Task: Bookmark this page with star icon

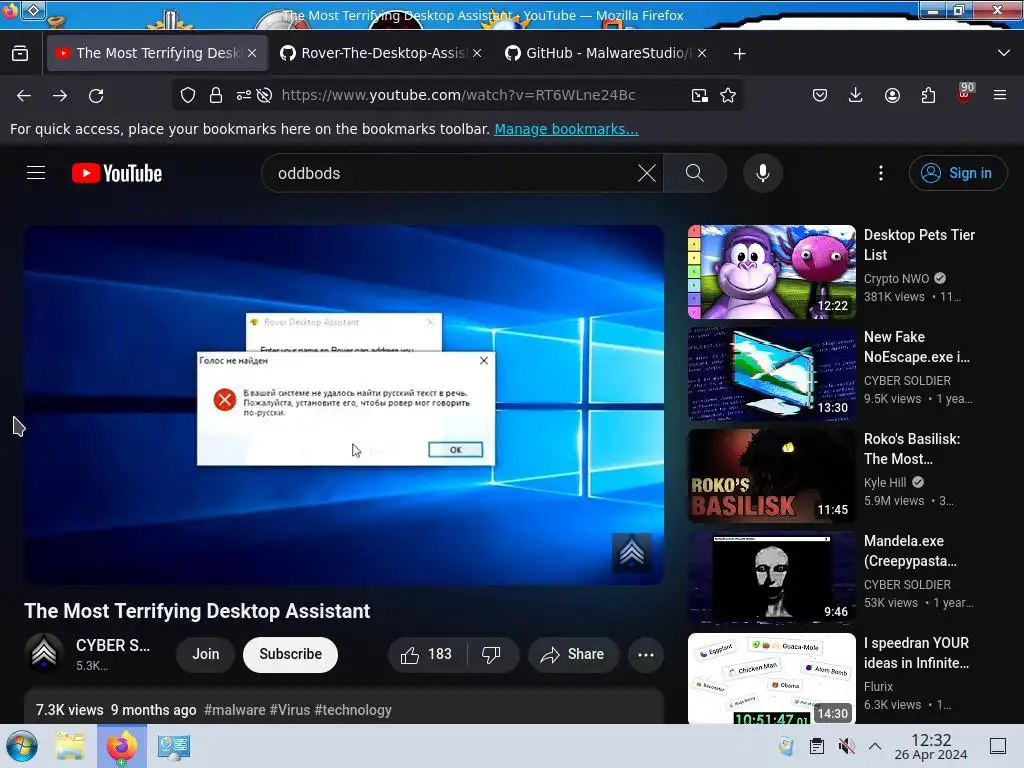Action: 728,95
